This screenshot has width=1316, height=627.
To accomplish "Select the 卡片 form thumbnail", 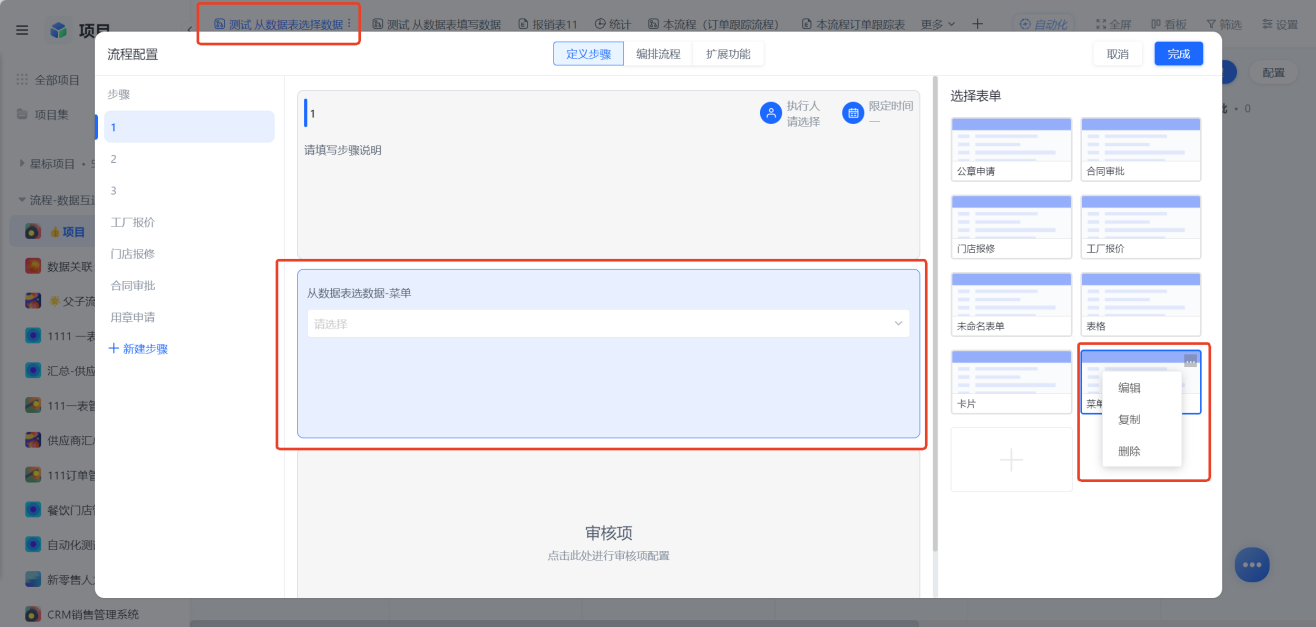I will [x=1011, y=382].
